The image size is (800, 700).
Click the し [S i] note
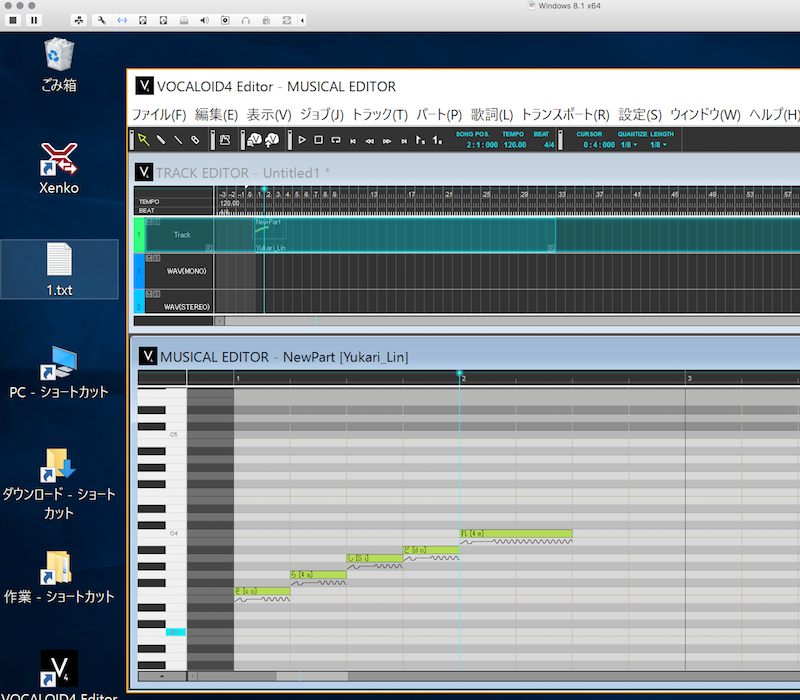pyautogui.click(x=374, y=558)
